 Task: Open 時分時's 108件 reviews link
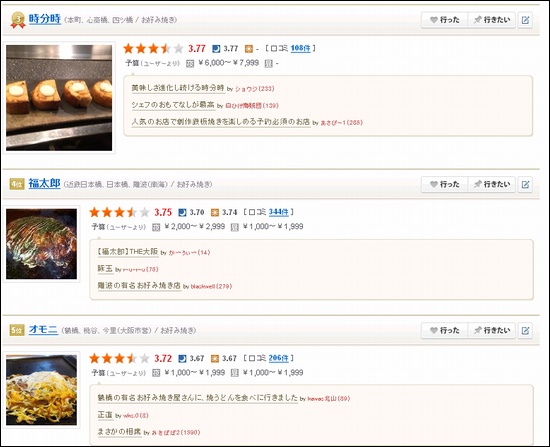[x=301, y=48]
